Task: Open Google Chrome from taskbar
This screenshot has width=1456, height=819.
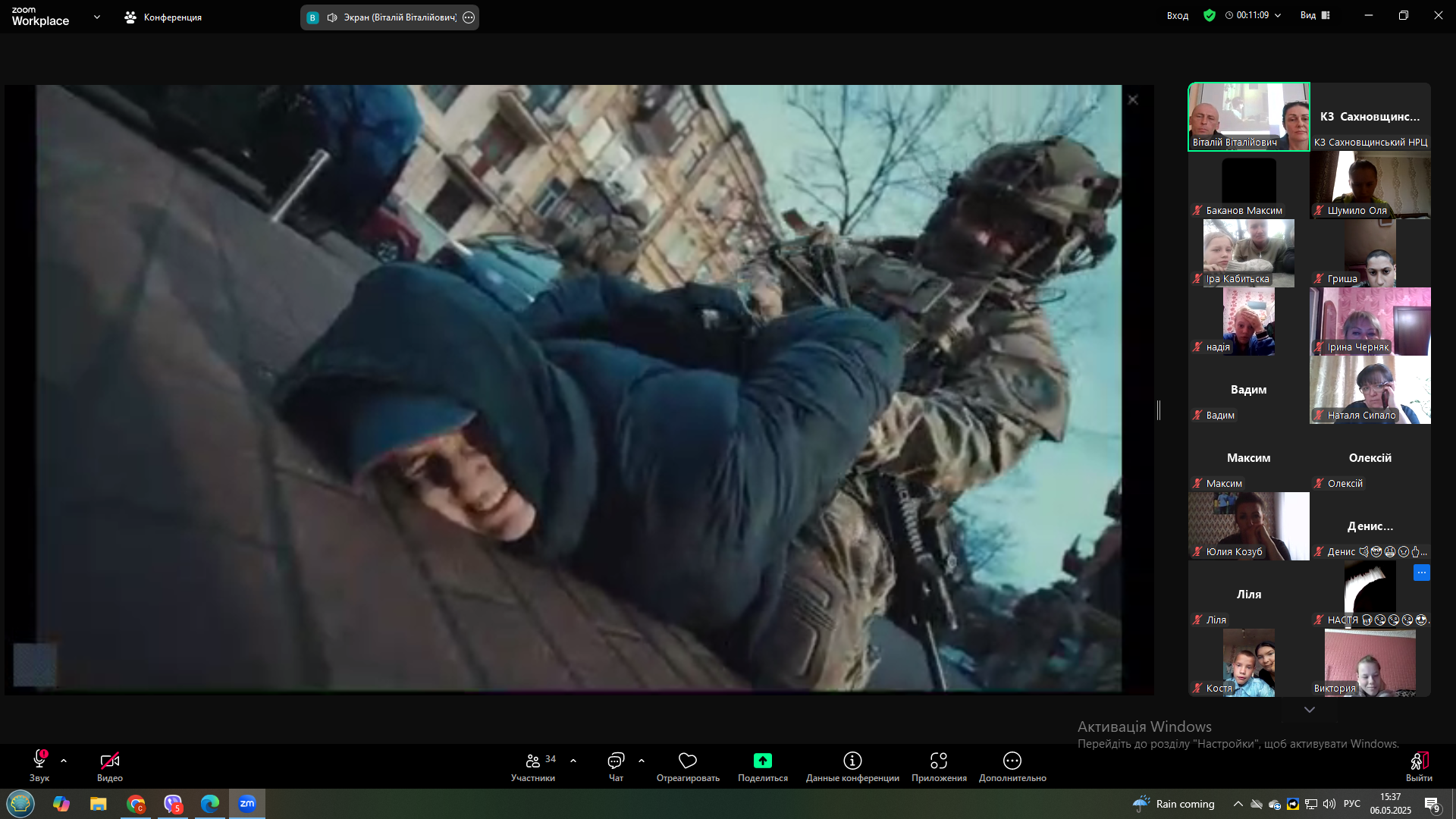Action: click(136, 804)
